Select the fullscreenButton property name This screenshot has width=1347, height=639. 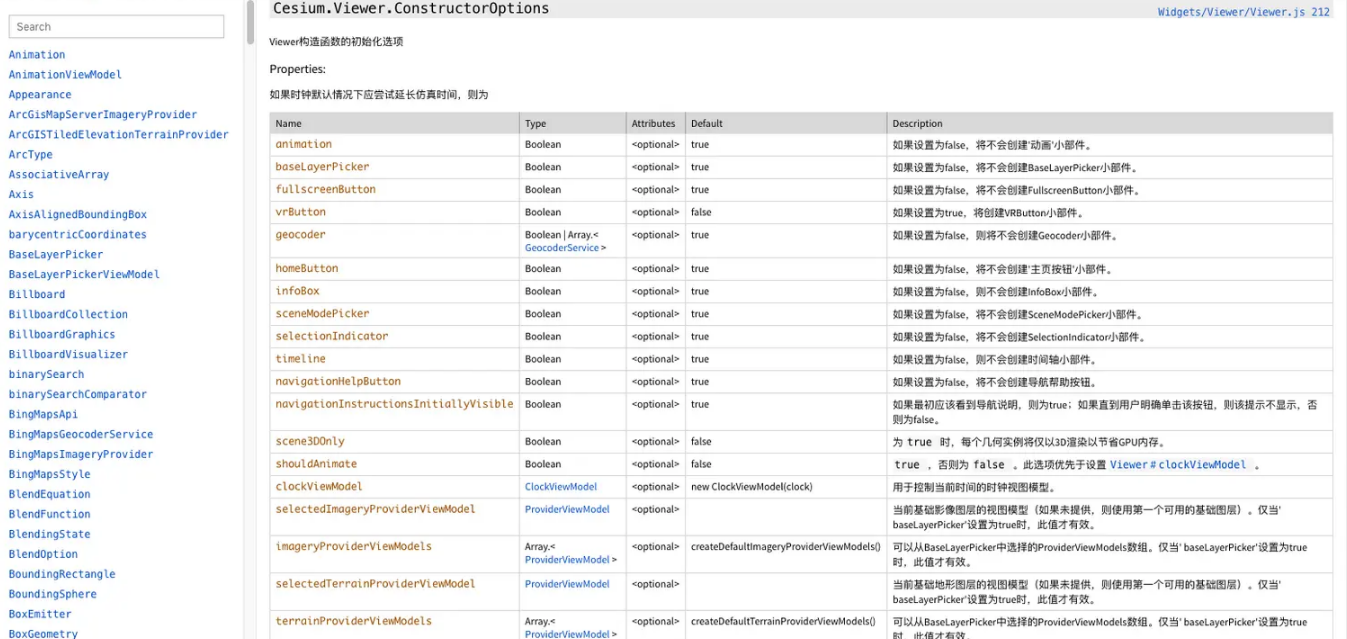click(326, 190)
